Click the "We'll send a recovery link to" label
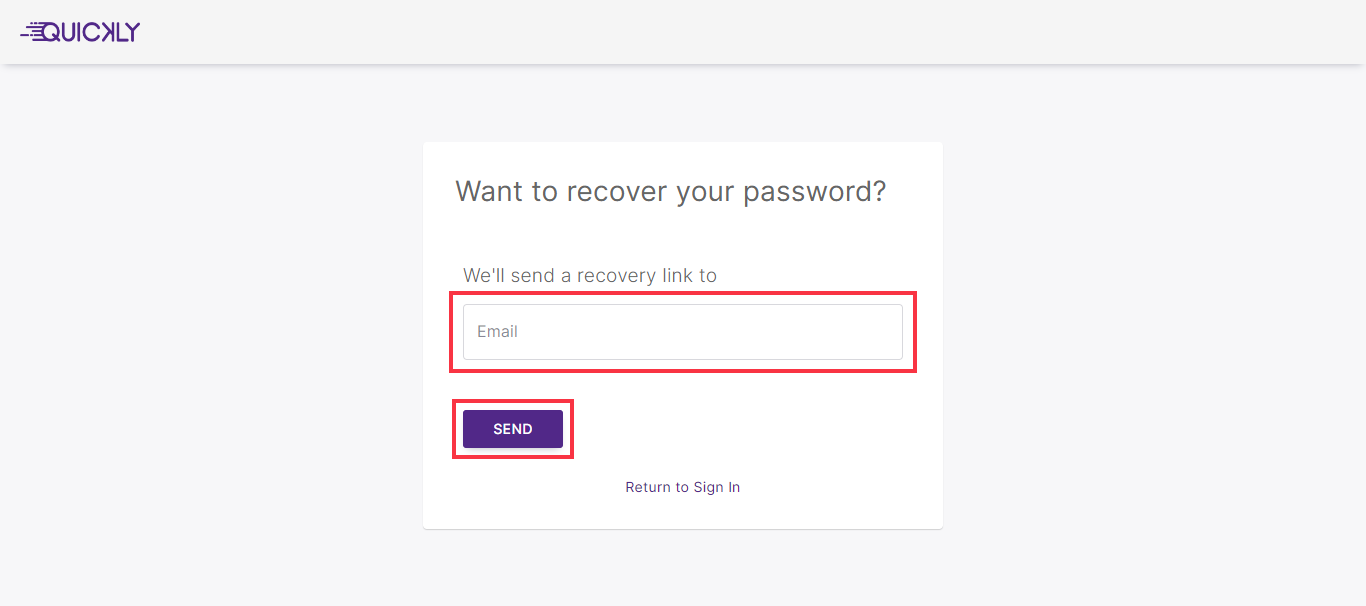The image size is (1366, 606). click(589, 275)
